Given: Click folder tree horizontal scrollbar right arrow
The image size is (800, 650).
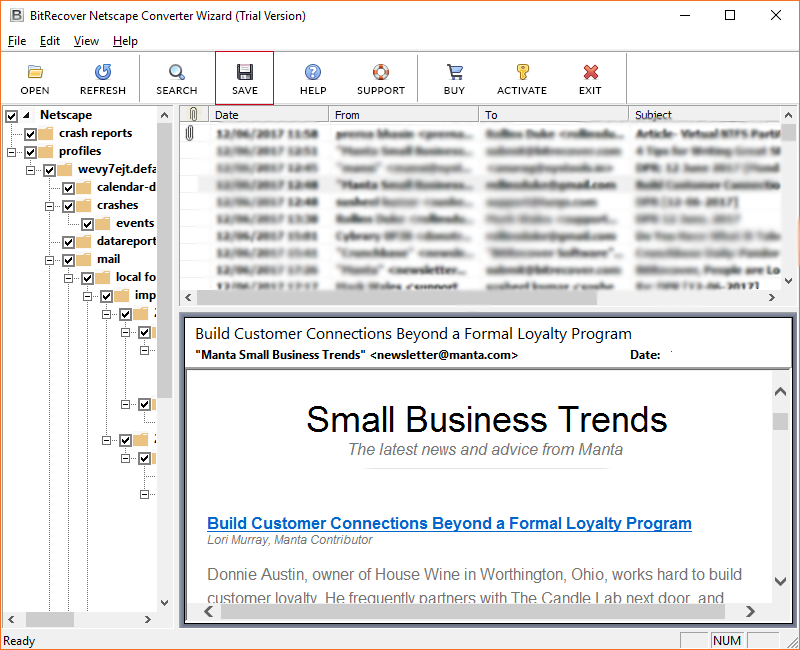Looking at the screenshot, I should point(147,619).
